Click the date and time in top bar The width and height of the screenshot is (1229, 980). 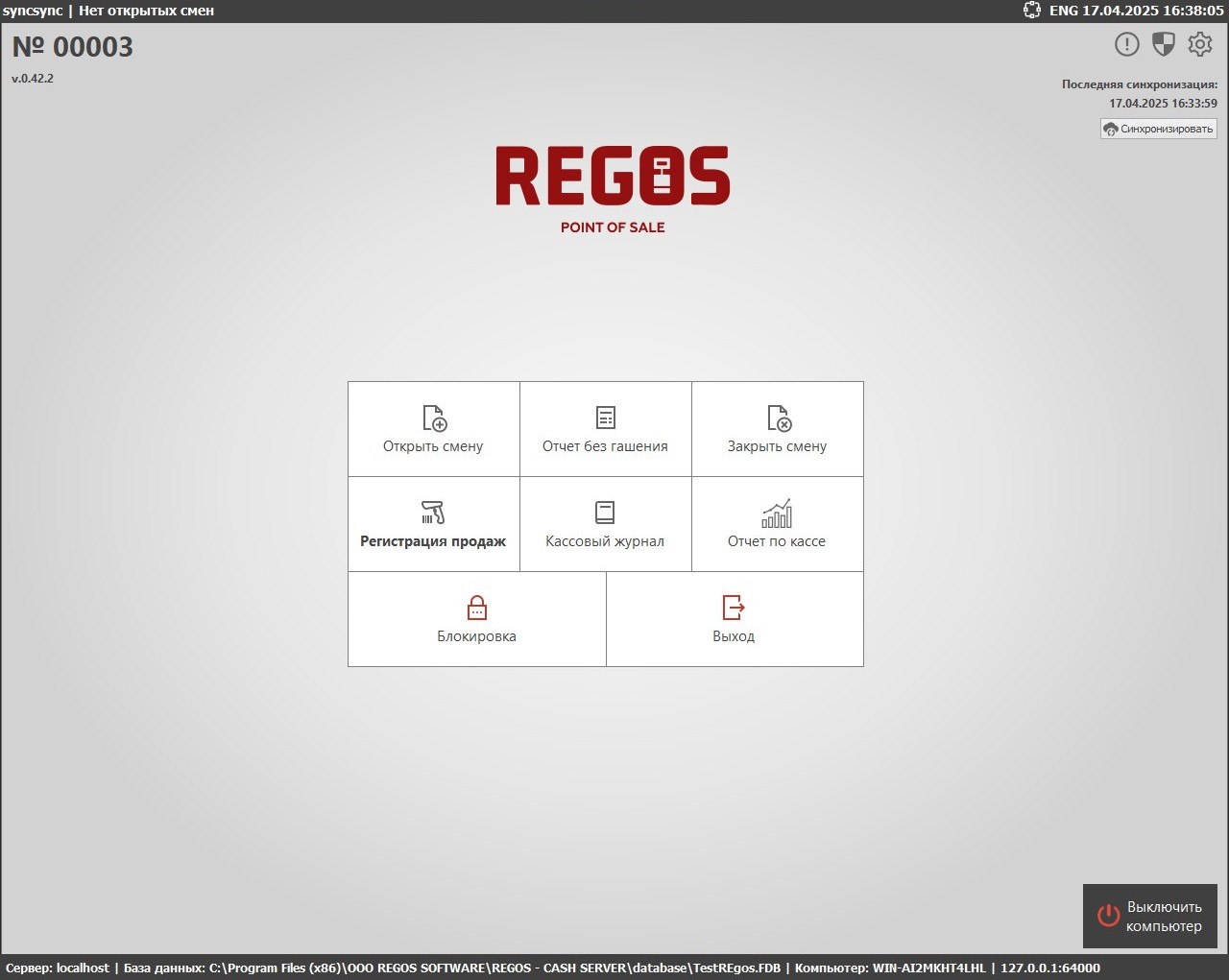coord(1152,11)
